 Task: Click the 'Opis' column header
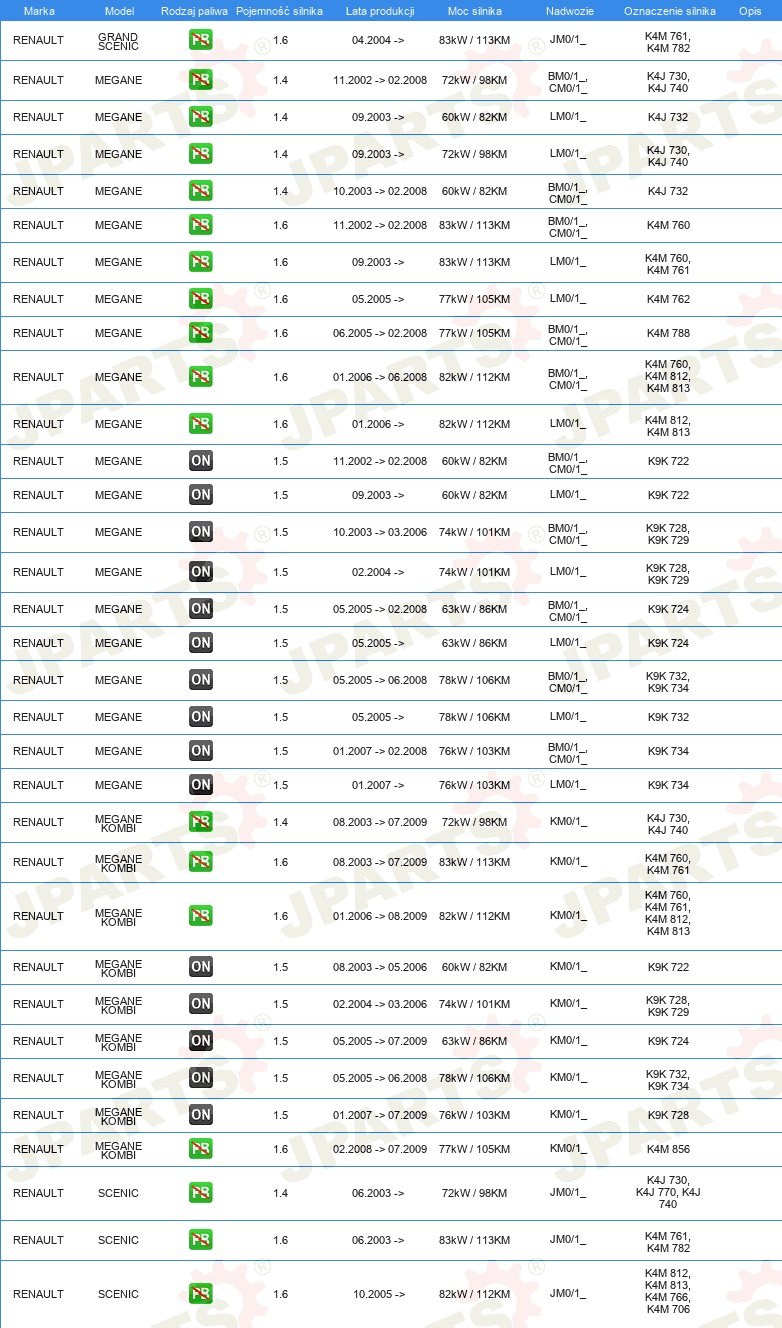click(x=750, y=11)
